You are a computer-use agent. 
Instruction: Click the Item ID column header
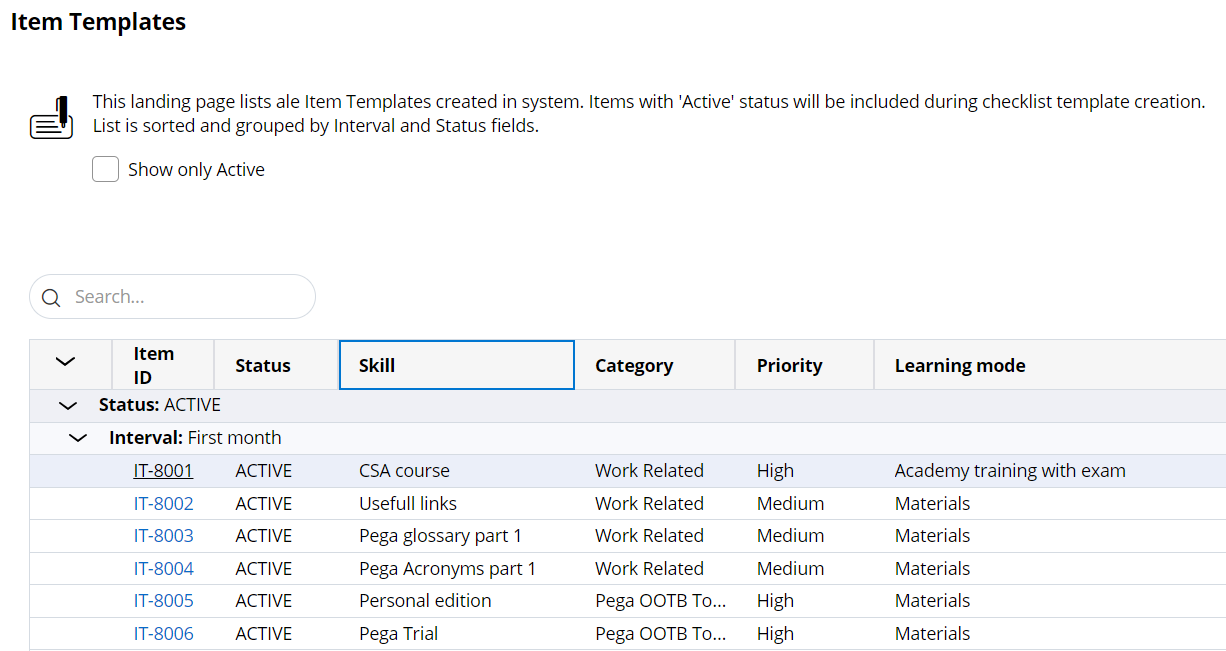coord(154,365)
